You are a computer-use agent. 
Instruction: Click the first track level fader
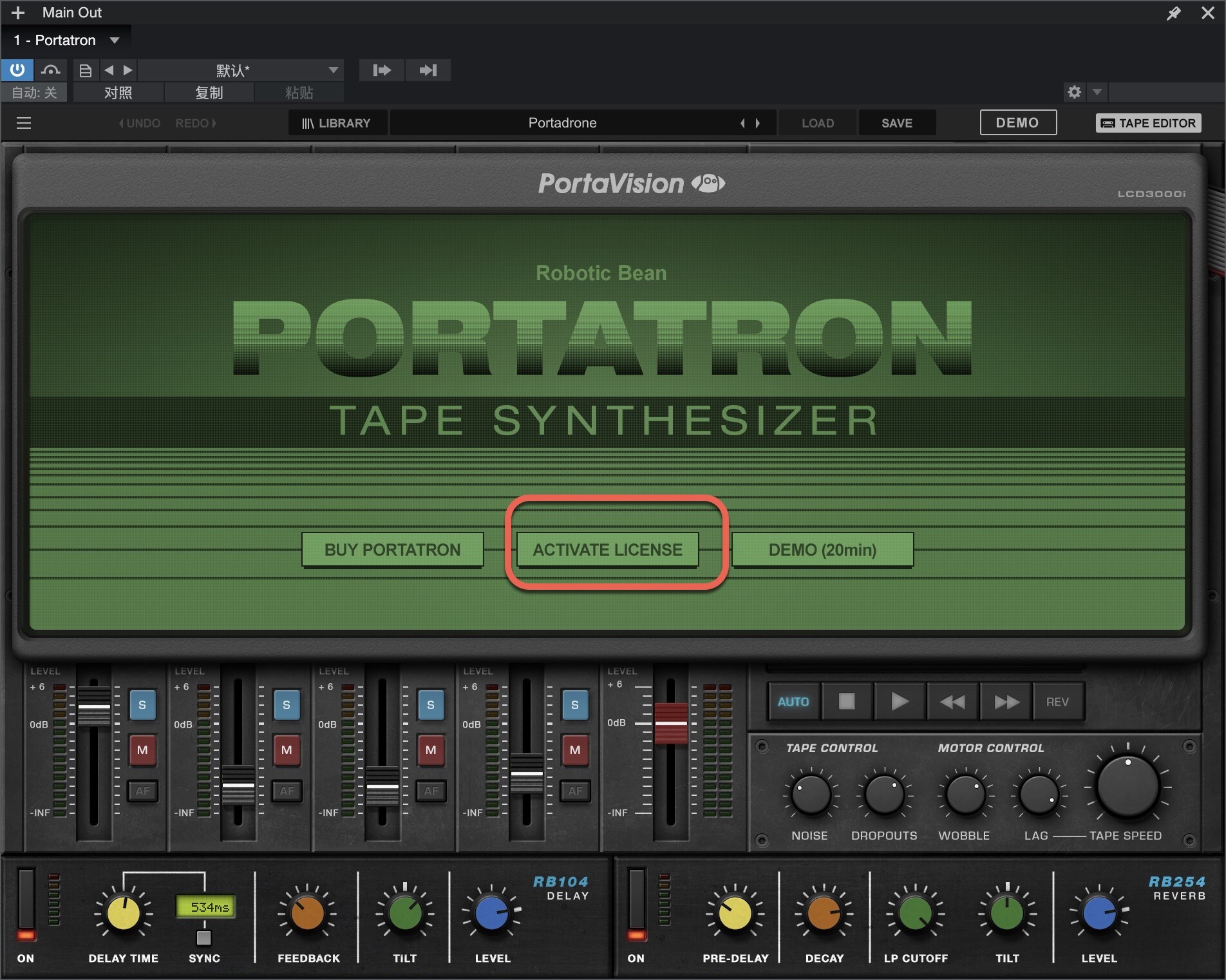94,706
